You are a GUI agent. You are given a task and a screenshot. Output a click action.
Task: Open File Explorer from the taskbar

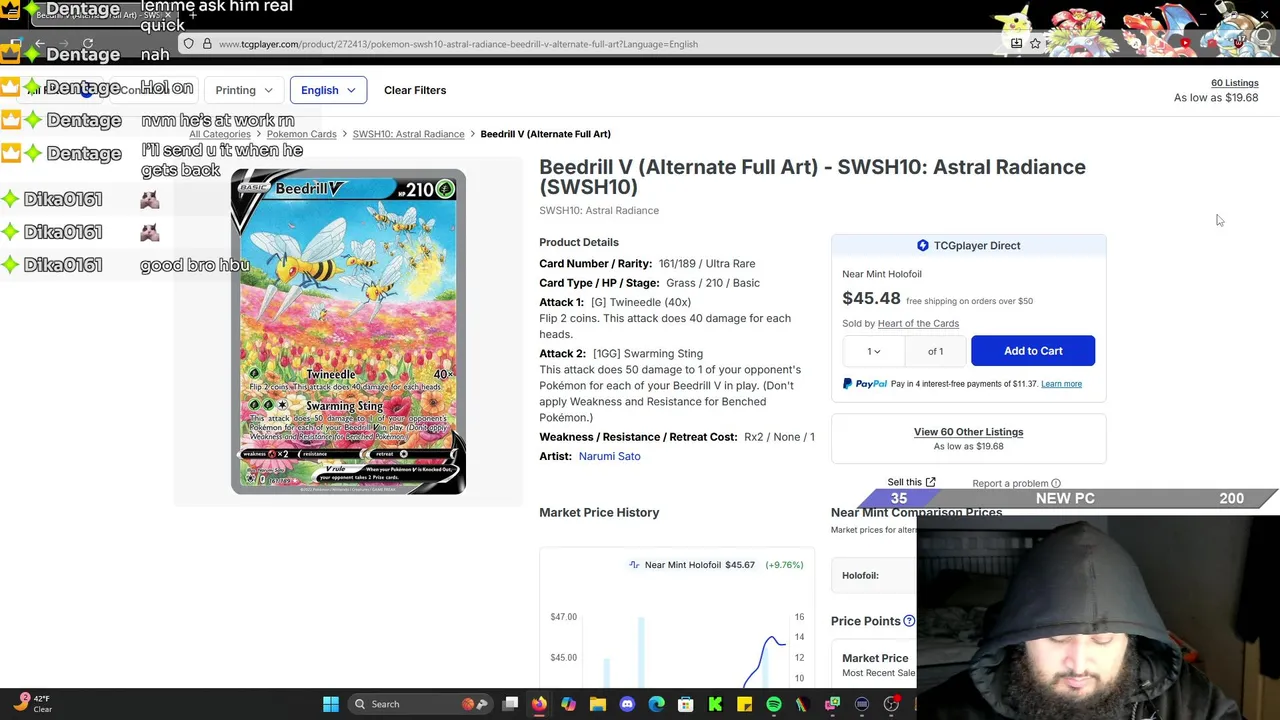(x=598, y=704)
